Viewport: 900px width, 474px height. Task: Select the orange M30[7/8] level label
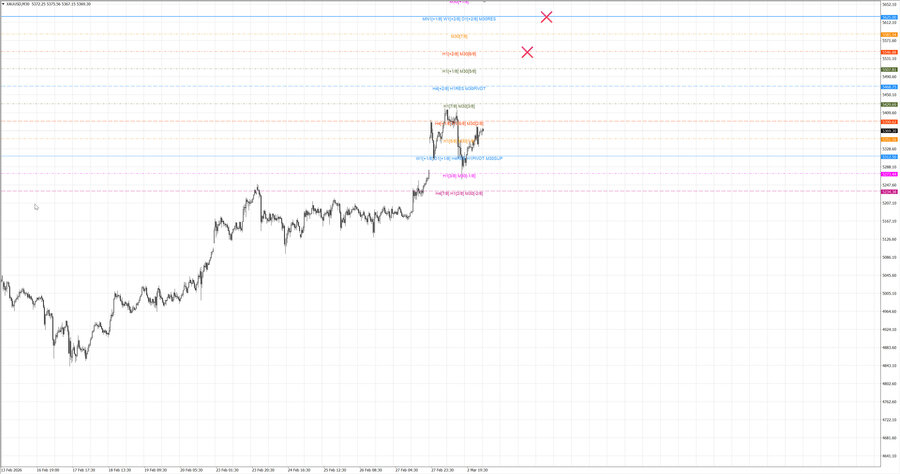459,35
